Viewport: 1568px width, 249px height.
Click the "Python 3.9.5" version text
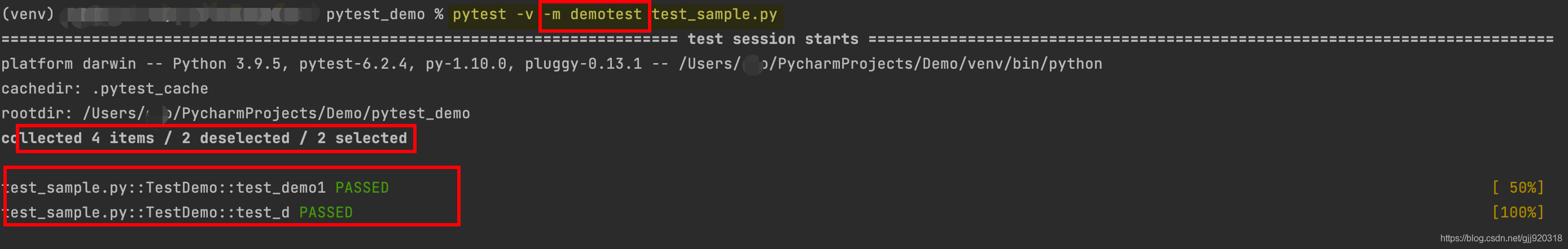(x=228, y=64)
